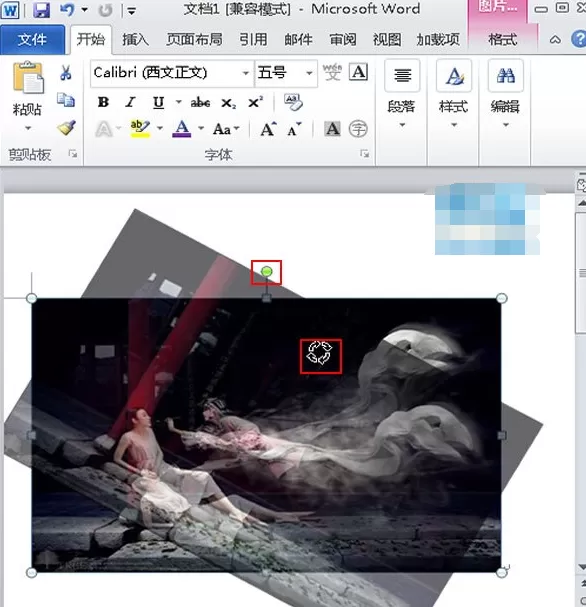Click the Copy icon
The image size is (586, 607).
coord(66,100)
